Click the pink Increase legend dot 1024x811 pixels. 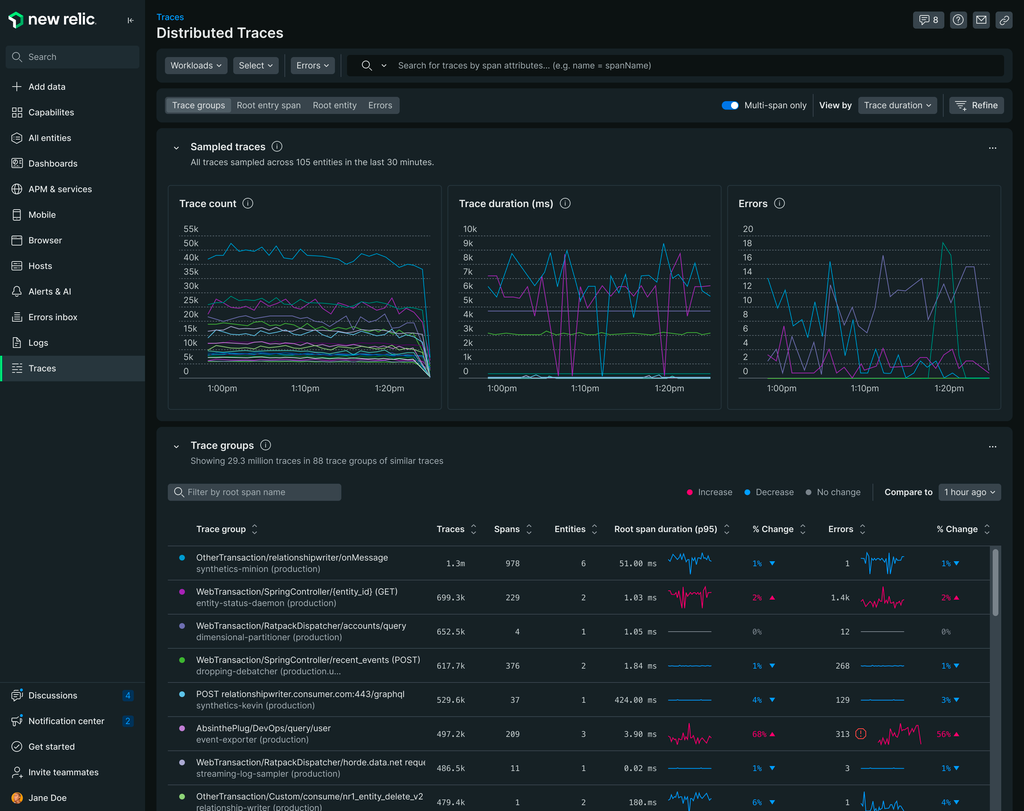tap(690, 492)
